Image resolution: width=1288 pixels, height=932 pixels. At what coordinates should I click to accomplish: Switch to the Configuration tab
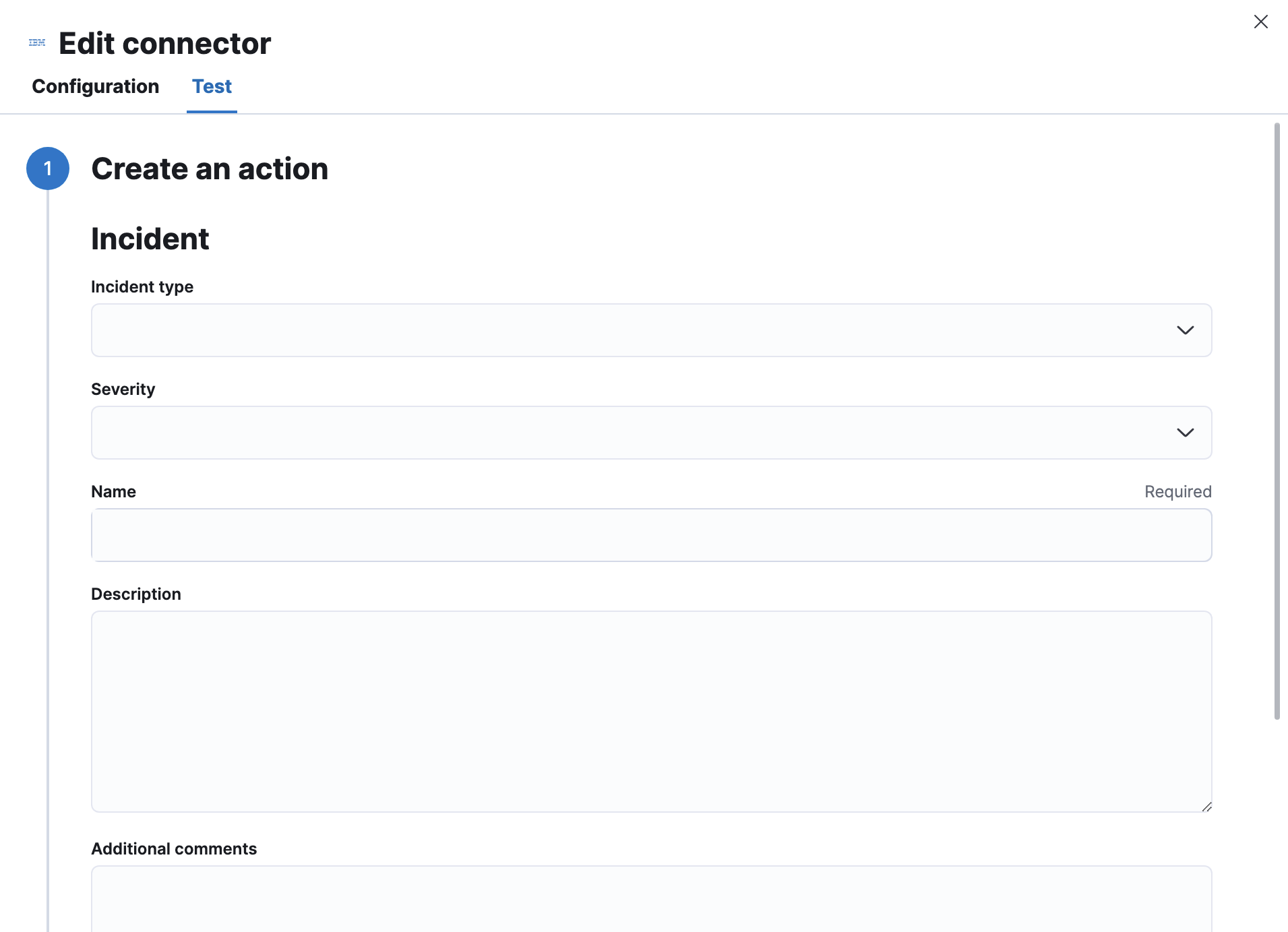click(95, 86)
